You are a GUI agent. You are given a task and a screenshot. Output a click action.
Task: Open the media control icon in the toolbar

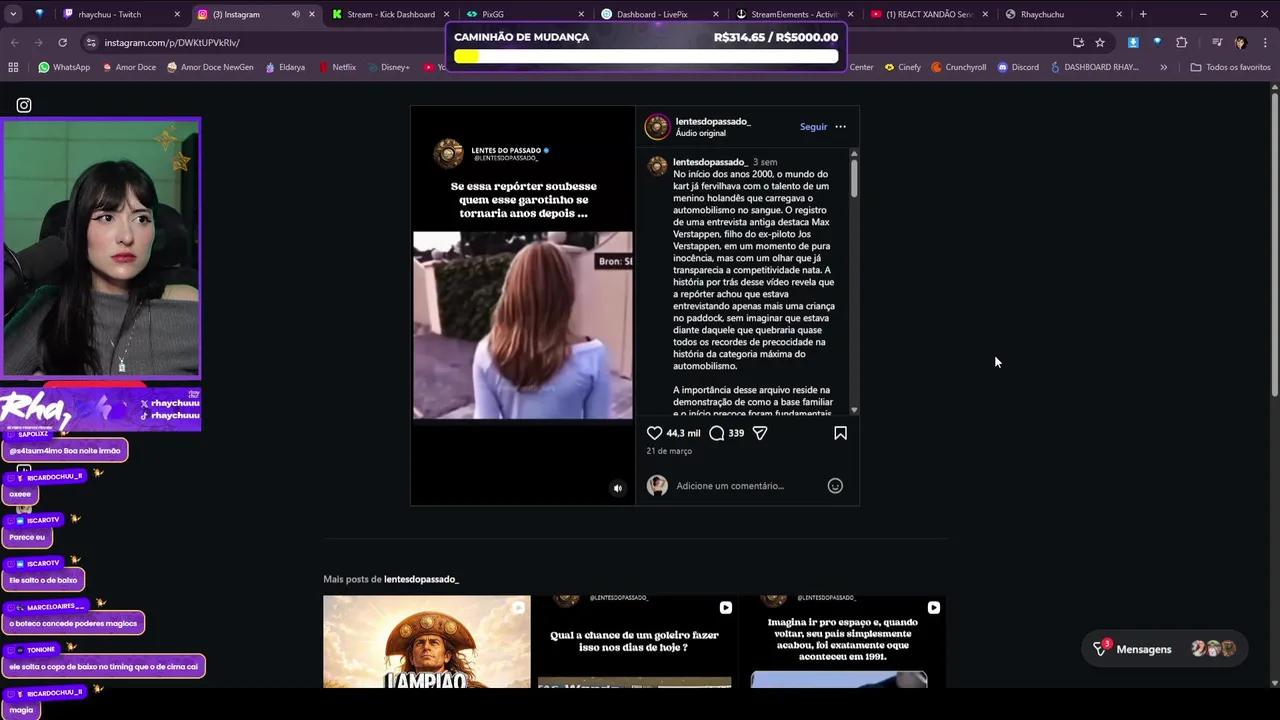(1217, 42)
